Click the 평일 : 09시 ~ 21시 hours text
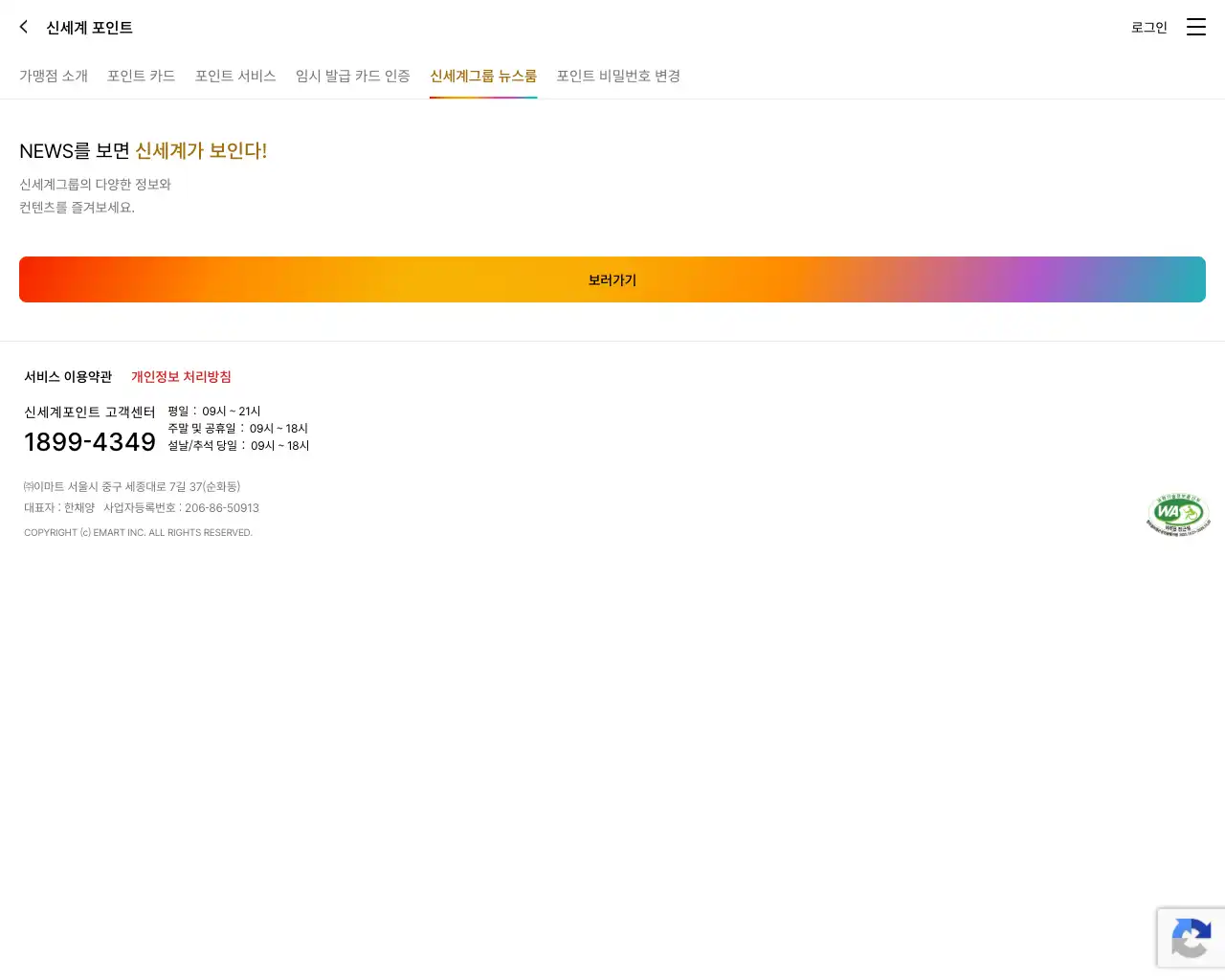 click(214, 412)
